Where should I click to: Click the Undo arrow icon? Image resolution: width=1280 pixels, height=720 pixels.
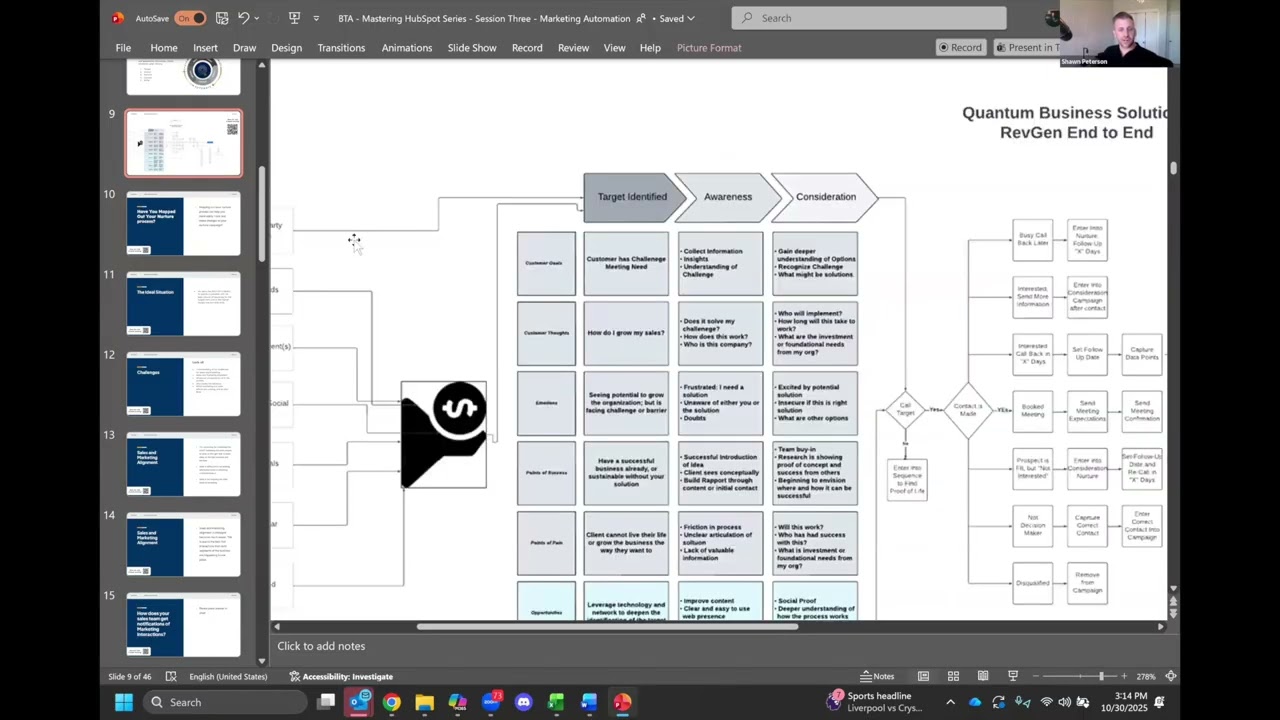coord(243,18)
